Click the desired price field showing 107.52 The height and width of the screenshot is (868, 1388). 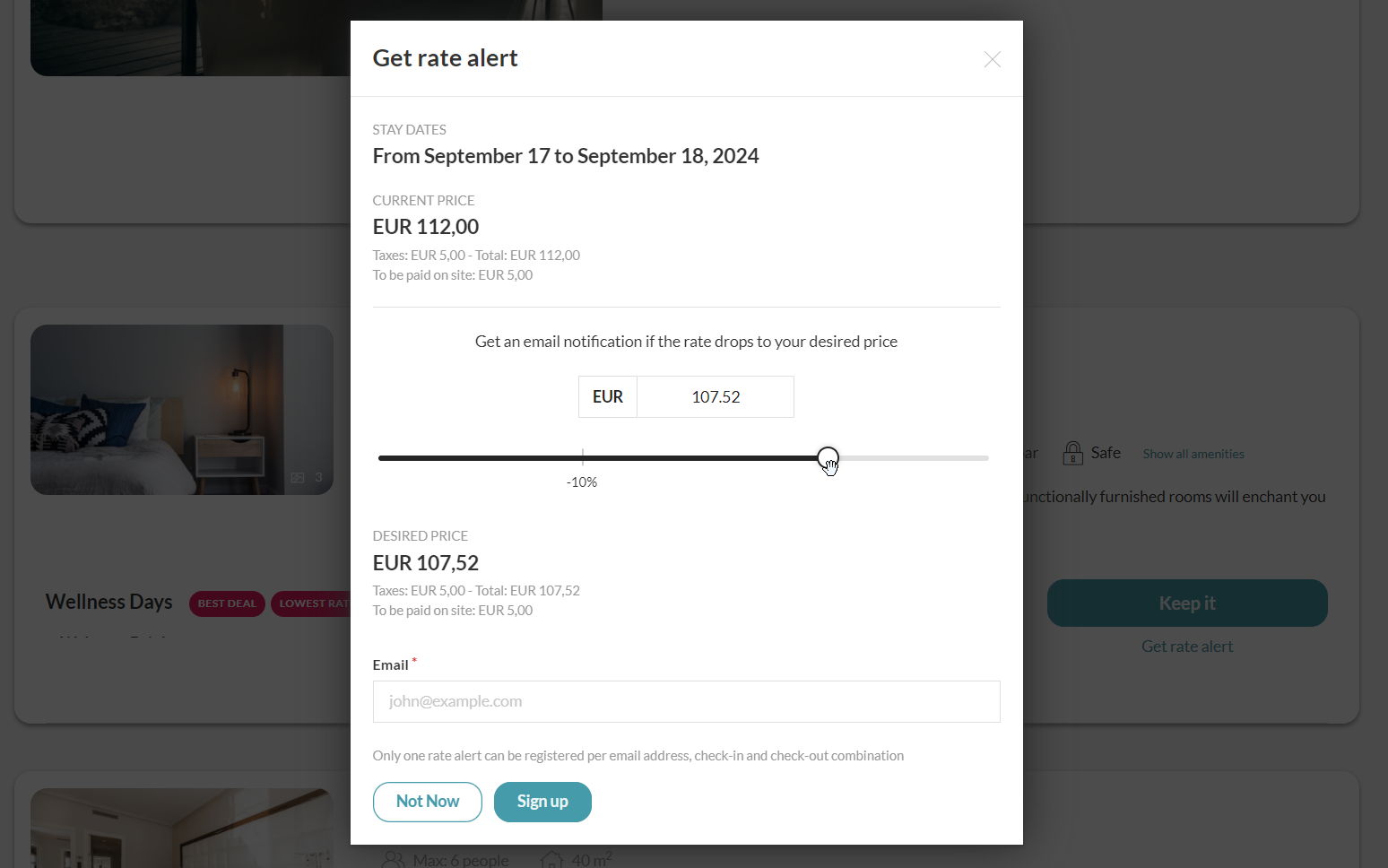pyautogui.click(x=715, y=396)
